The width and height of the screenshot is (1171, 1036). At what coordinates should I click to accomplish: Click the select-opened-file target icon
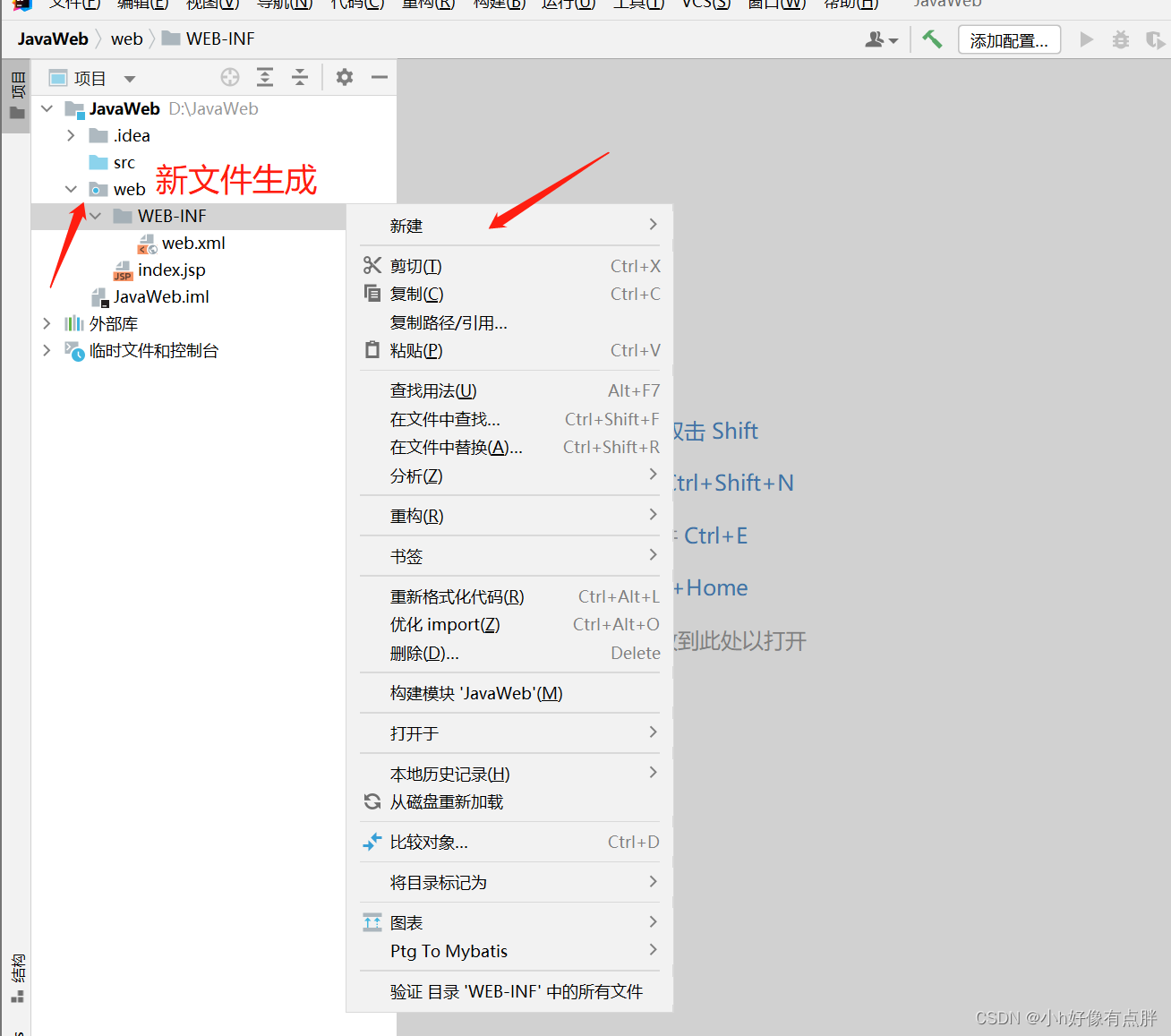click(229, 77)
